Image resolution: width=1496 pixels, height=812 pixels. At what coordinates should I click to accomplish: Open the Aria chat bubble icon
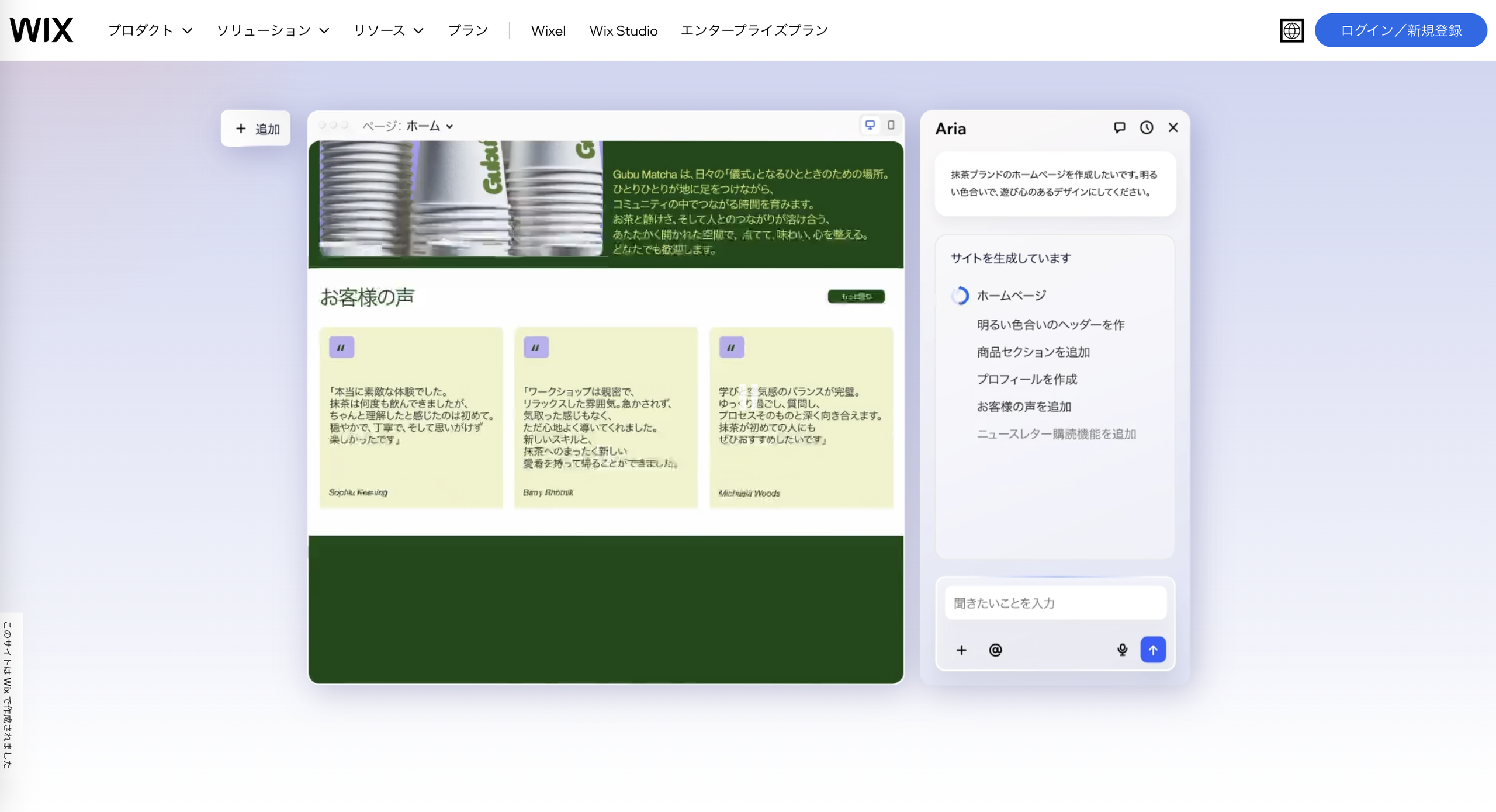[1120, 127]
